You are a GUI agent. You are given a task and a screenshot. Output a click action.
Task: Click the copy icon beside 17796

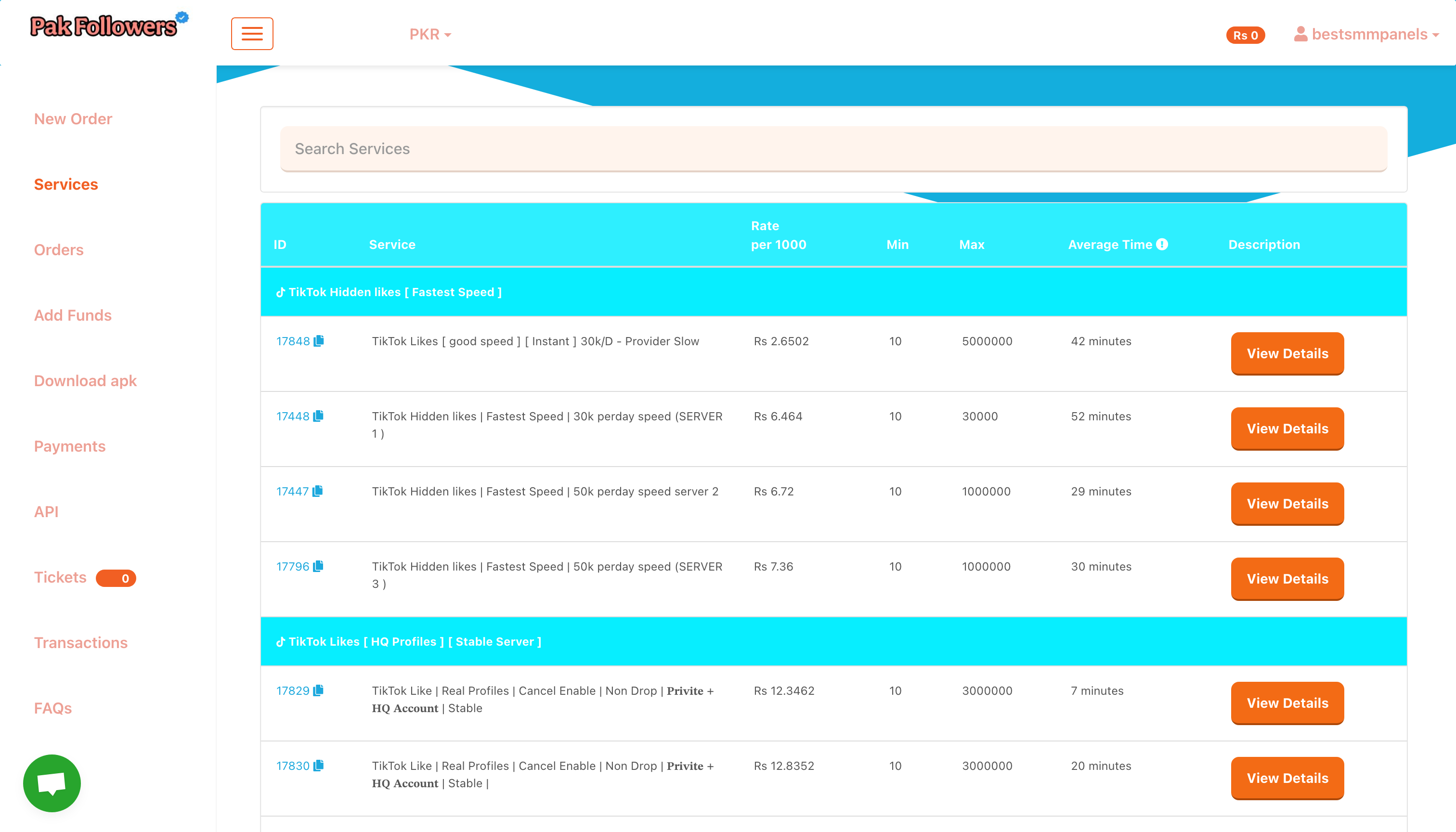click(x=318, y=566)
